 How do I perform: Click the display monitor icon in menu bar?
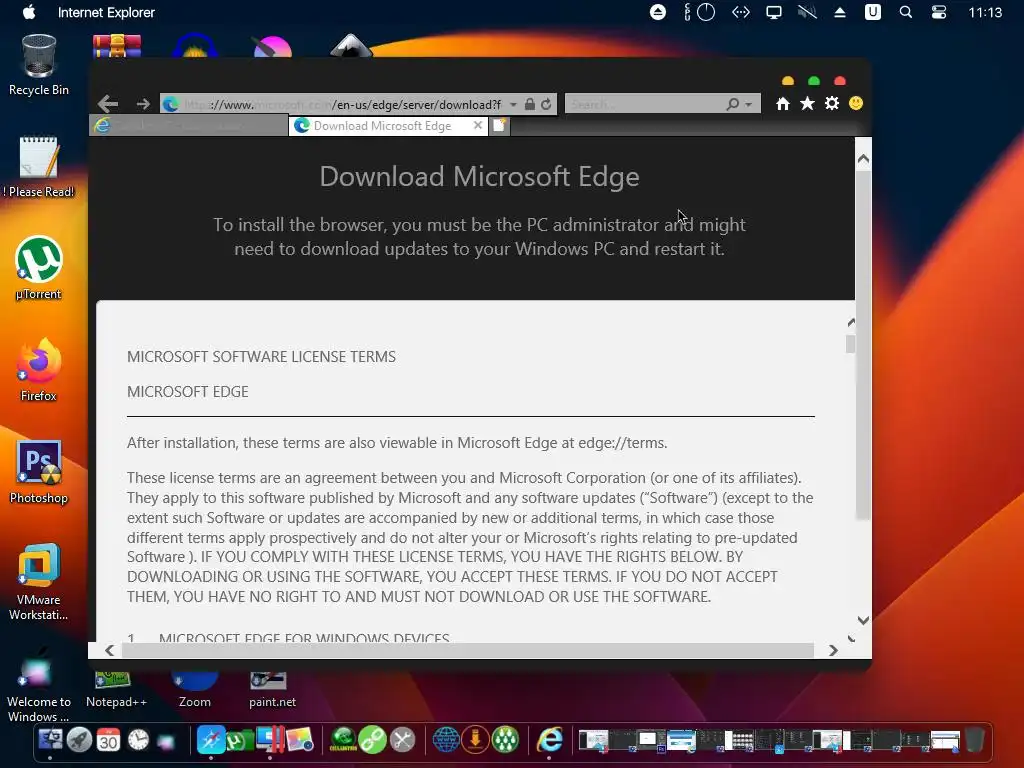(774, 12)
